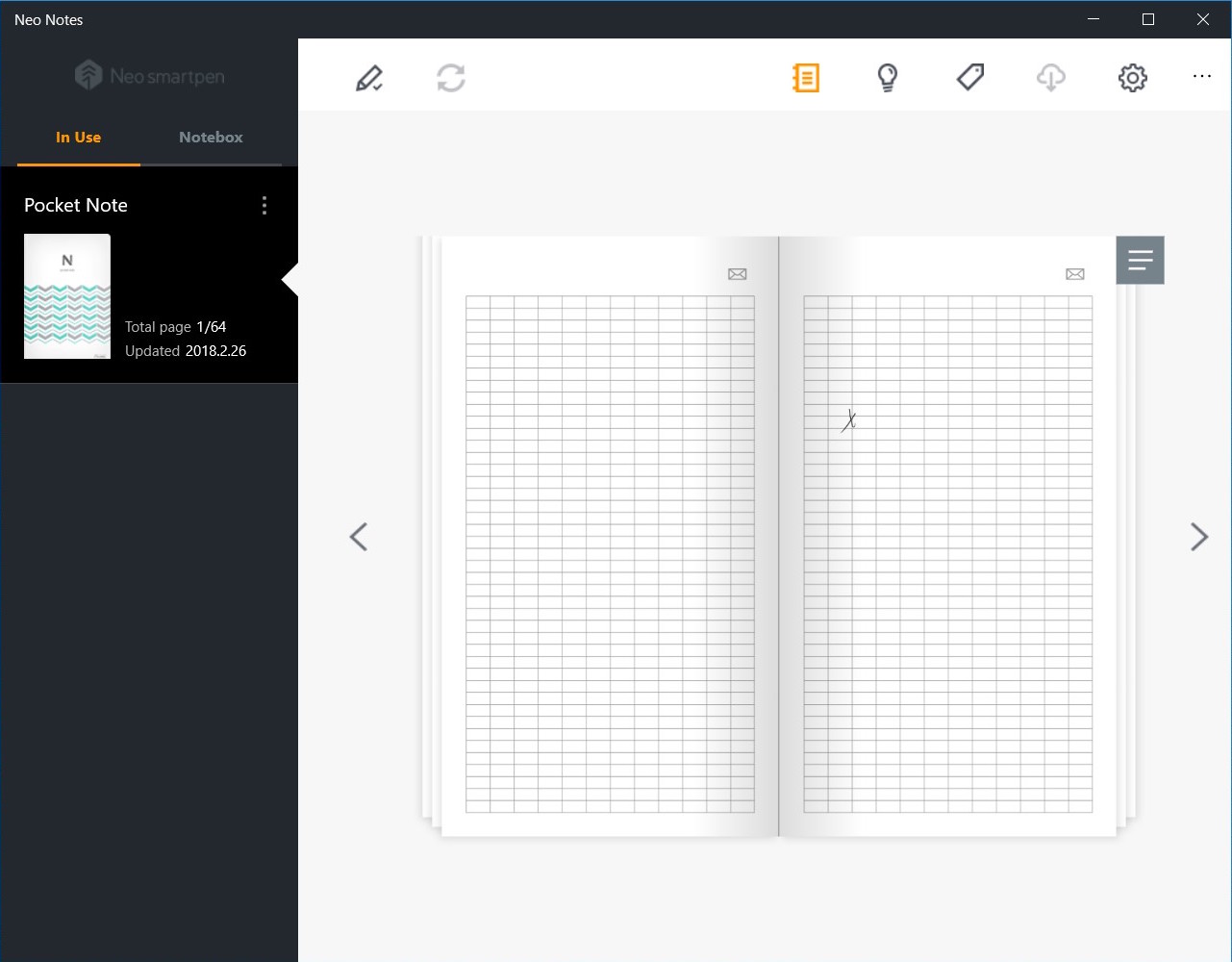Screen dimensions: 1232x962
Task: Close the Neo Notes window
Action: [x=1203, y=19]
